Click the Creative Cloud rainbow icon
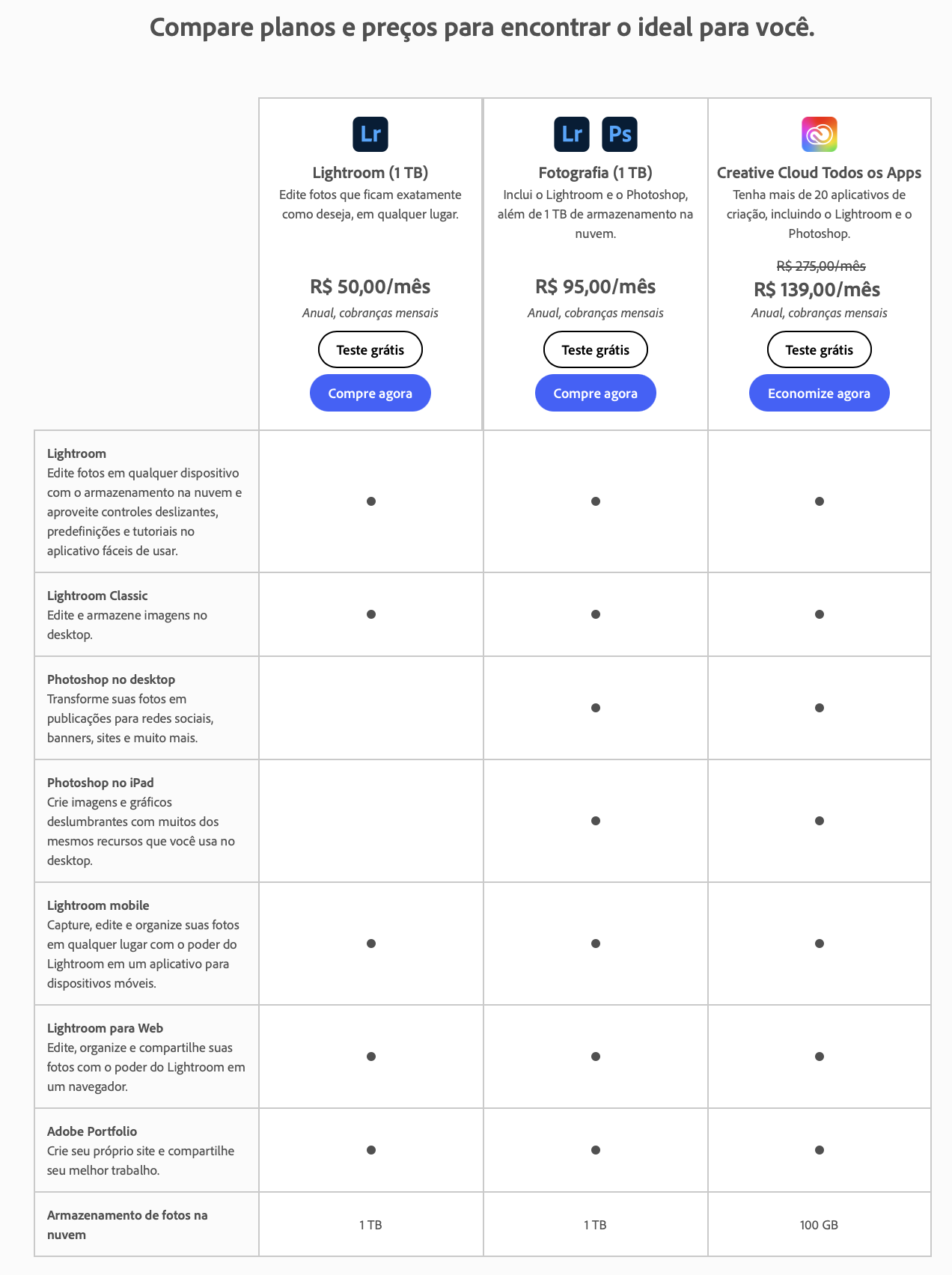Image resolution: width=952 pixels, height=1275 pixels. [x=820, y=134]
